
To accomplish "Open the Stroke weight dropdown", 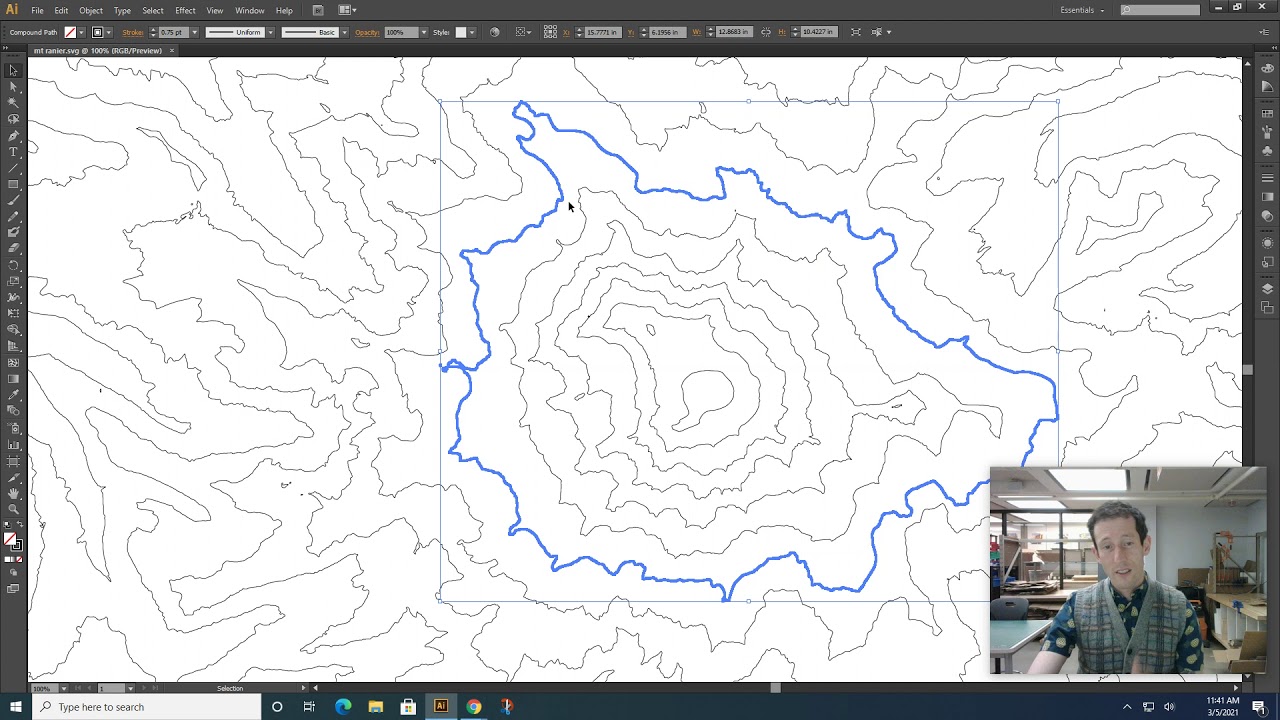I will (x=194, y=32).
